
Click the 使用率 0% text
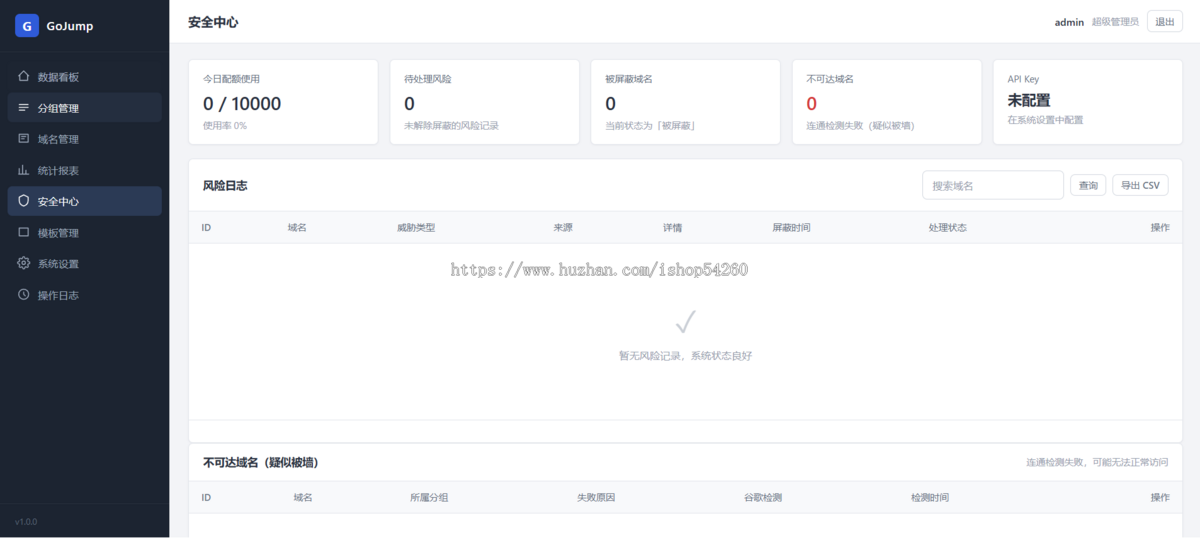tap(225, 126)
